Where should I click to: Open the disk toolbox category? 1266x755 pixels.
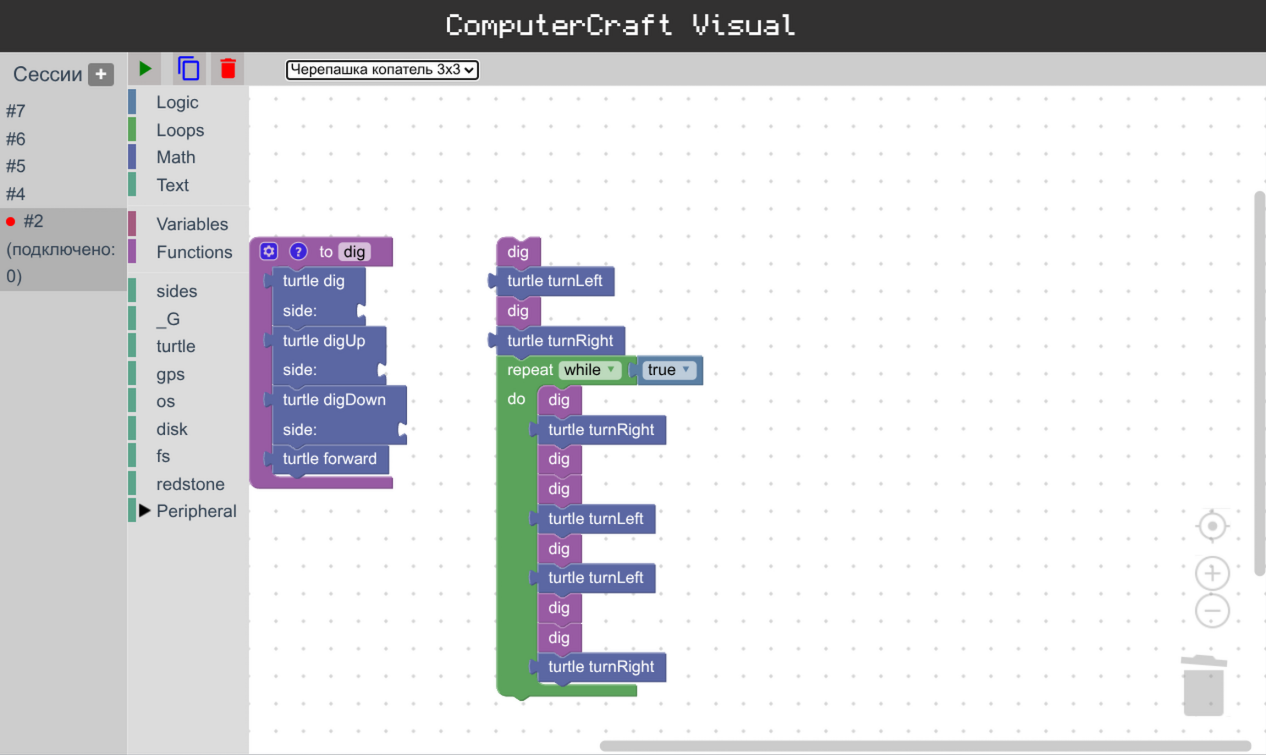tap(187, 429)
